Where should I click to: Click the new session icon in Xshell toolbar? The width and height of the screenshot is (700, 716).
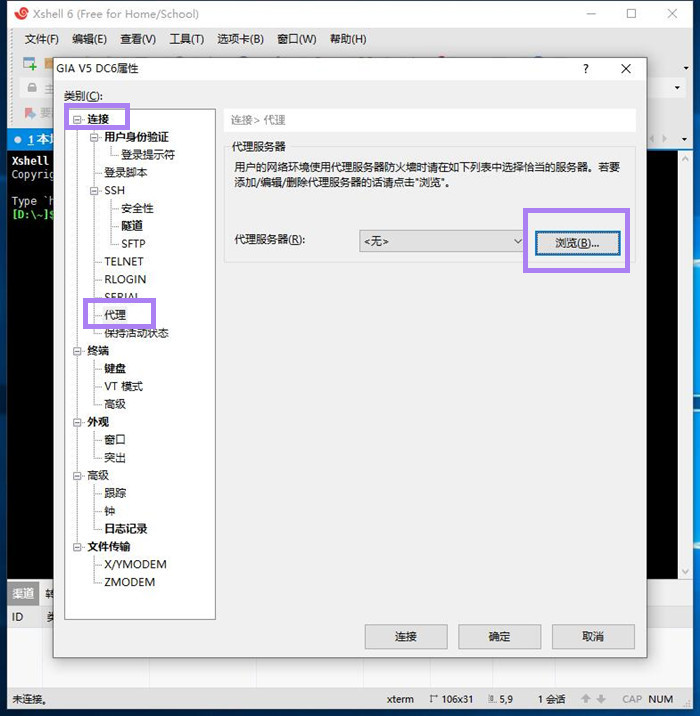(30, 64)
